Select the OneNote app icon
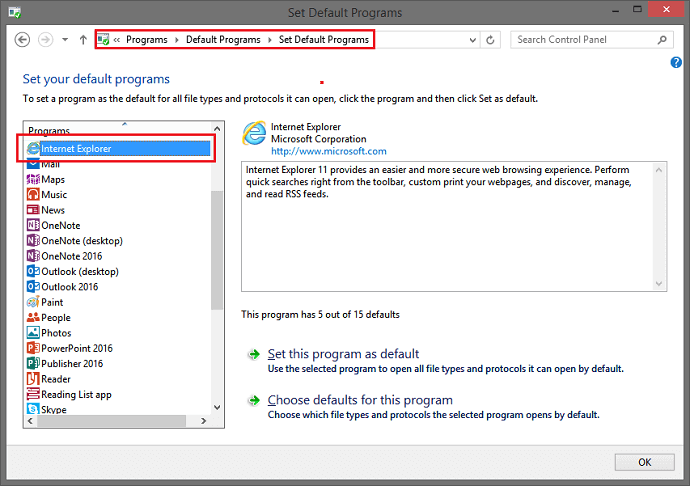The image size is (690, 486). coord(33,225)
